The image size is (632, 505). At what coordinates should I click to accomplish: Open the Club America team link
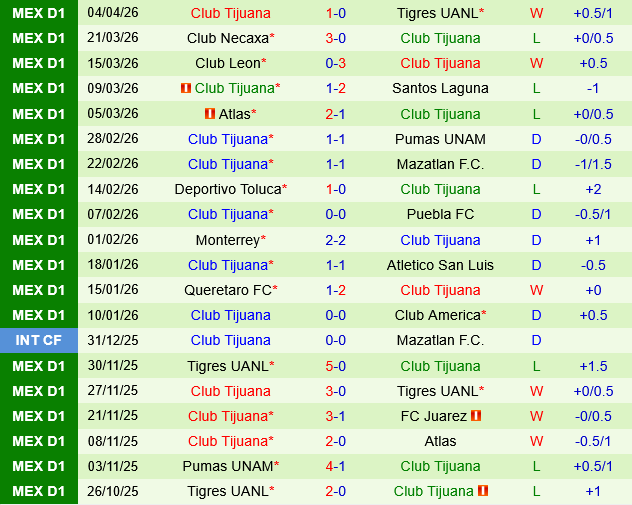(x=438, y=315)
